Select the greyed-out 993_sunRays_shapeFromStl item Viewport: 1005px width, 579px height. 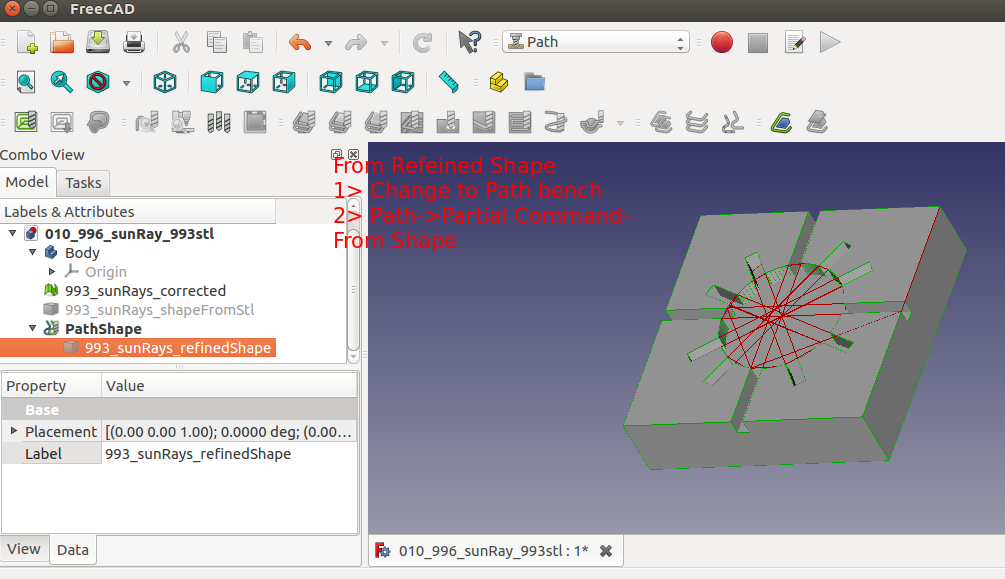pos(159,310)
